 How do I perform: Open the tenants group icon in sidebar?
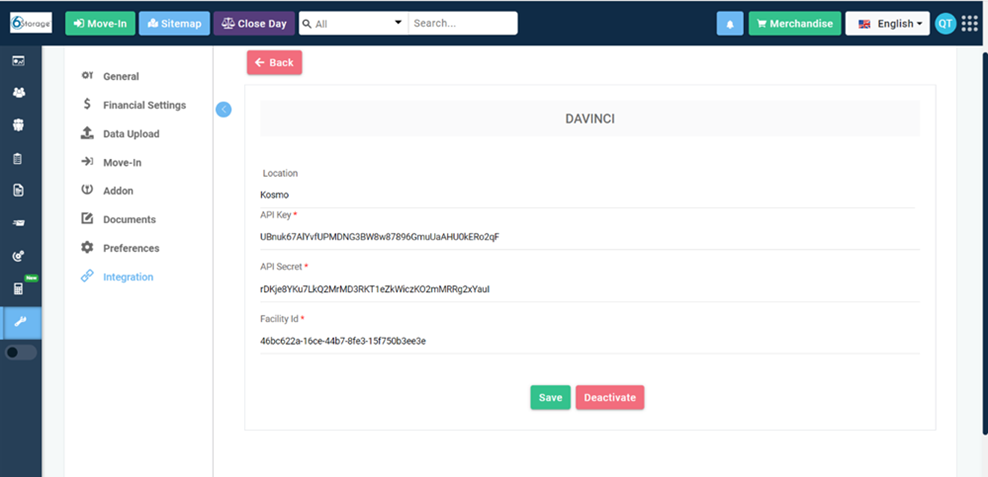coord(19,93)
